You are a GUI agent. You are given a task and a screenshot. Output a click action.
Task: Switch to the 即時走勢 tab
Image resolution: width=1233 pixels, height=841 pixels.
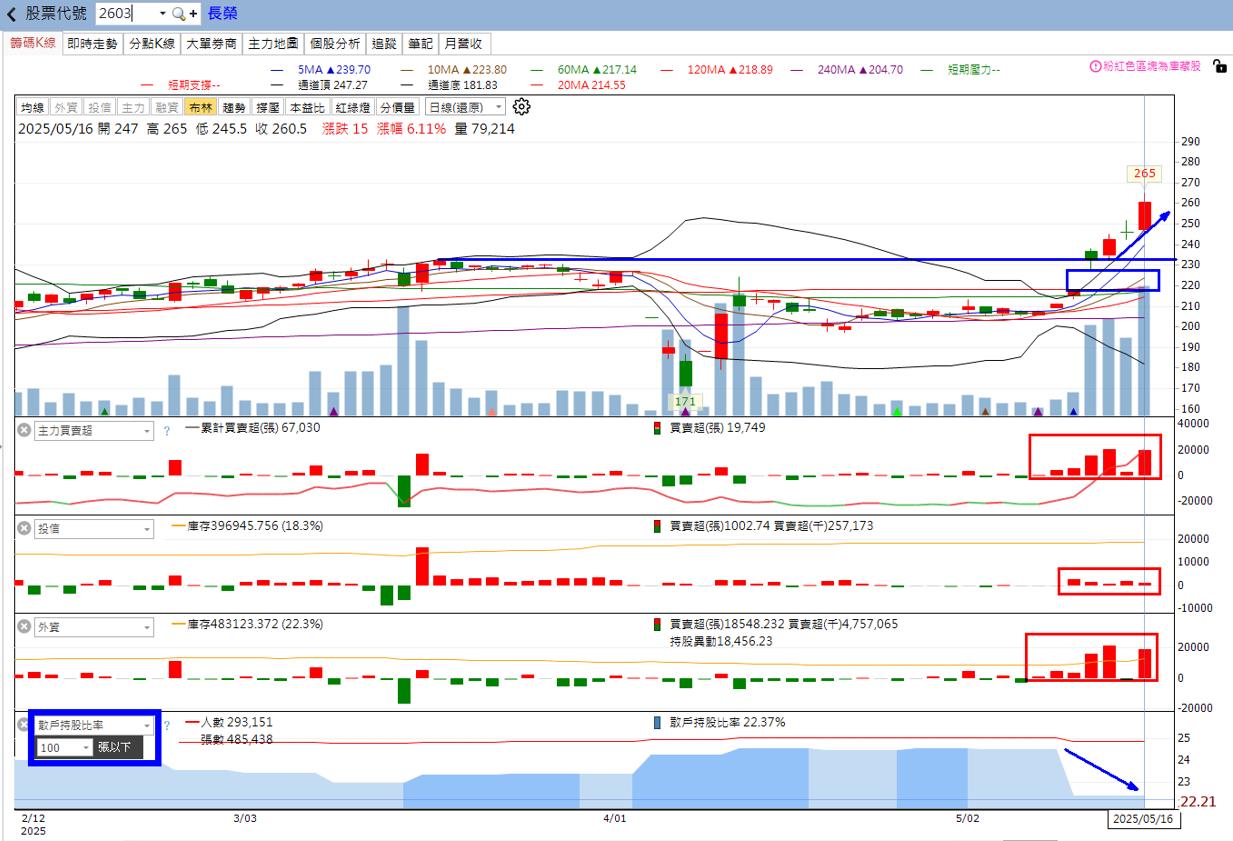click(x=93, y=44)
